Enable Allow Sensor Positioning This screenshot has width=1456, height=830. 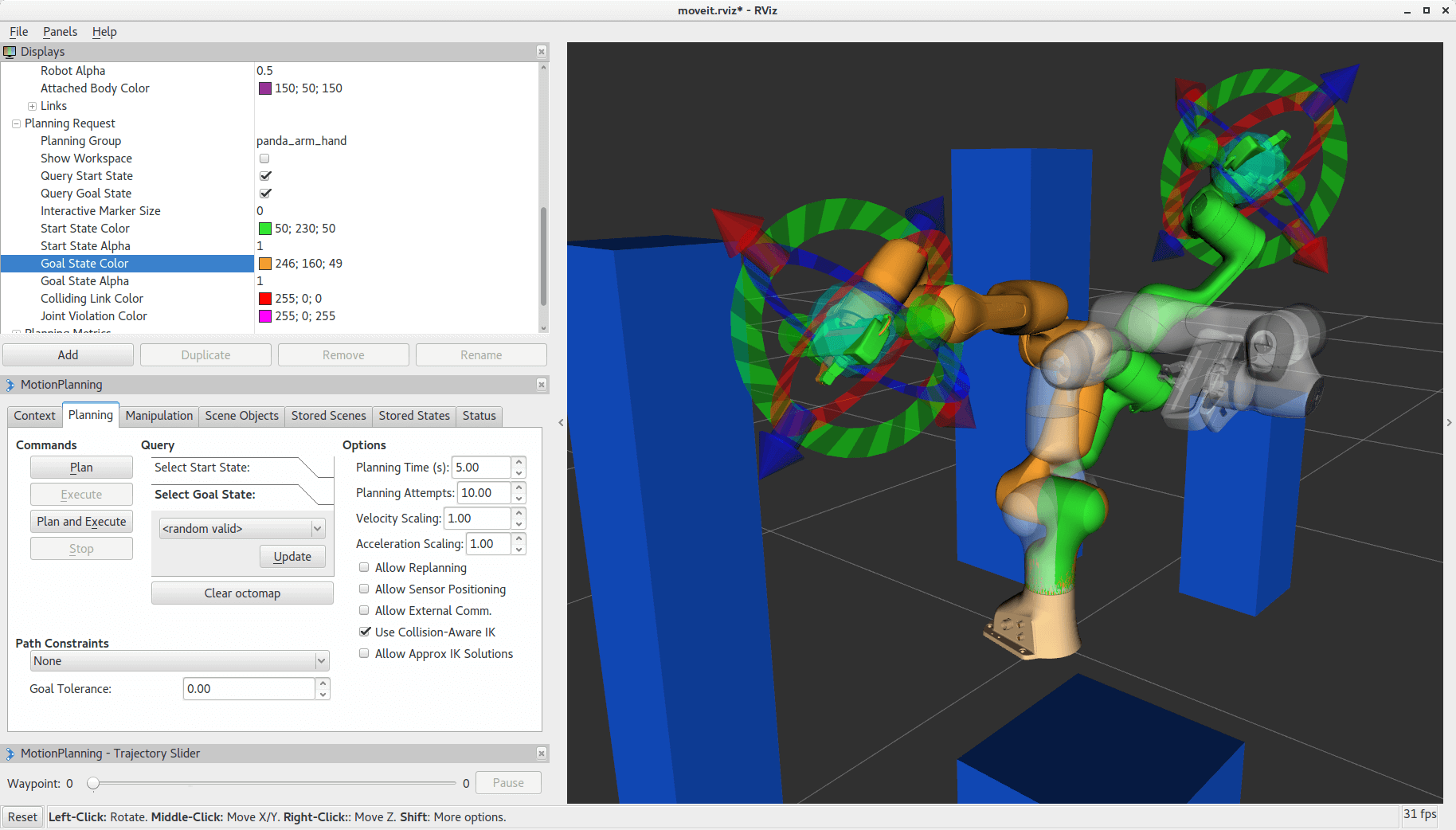point(364,589)
